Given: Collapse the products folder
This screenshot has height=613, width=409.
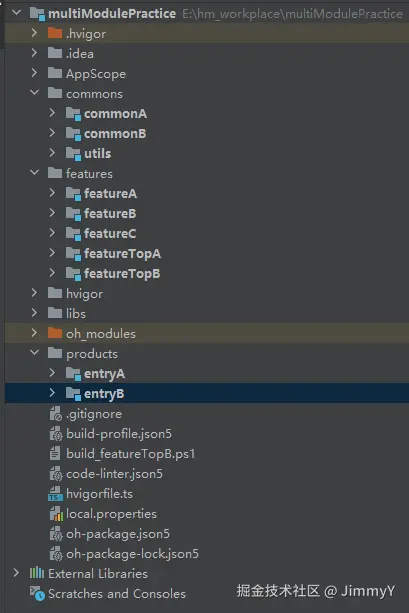Looking at the screenshot, I should [x=34, y=353].
